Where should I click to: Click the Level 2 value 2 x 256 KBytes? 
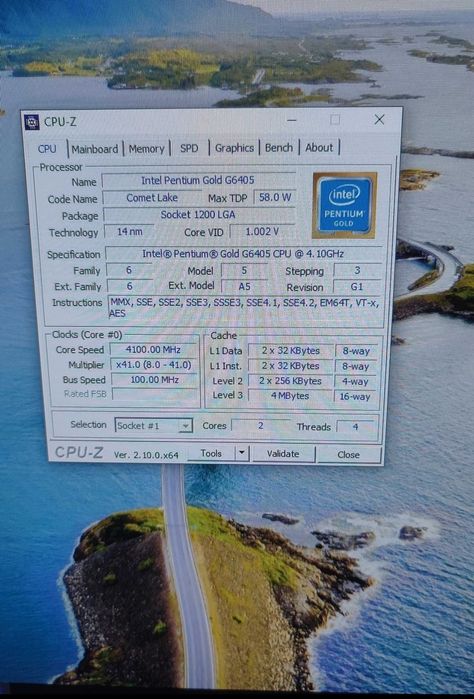point(291,381)
